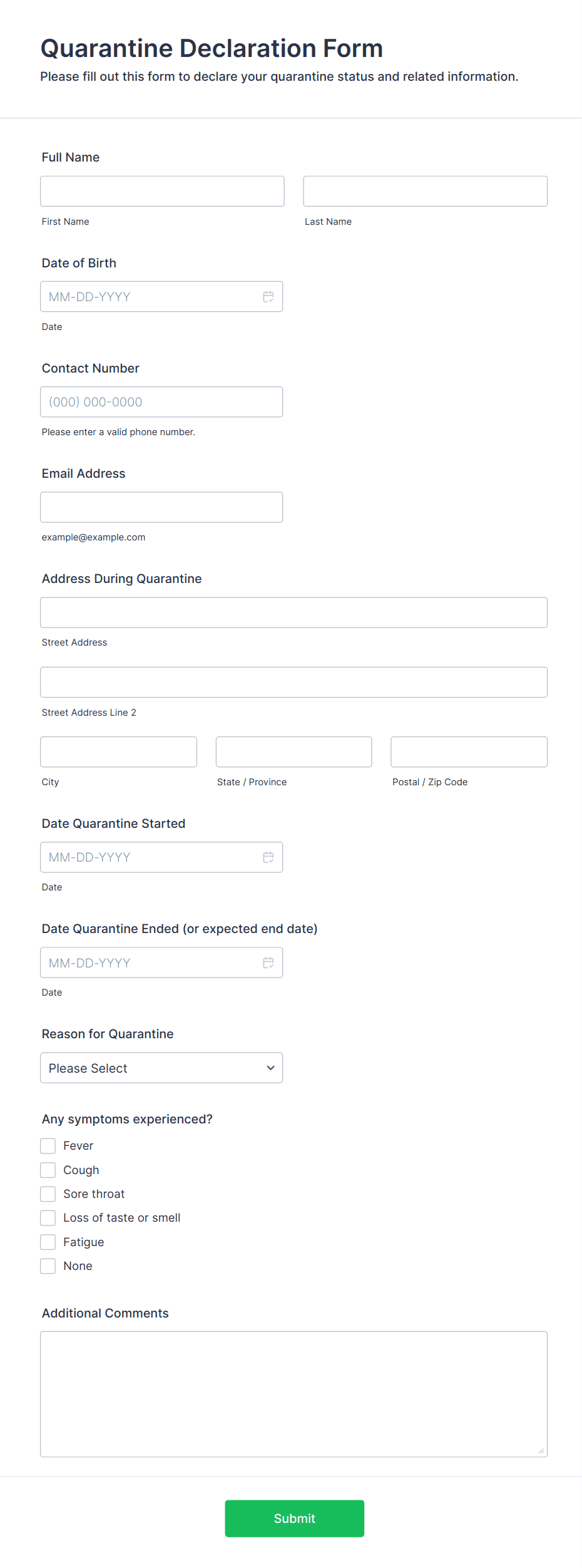Viewport: 582px width, 1568px height.
Task: Enable the Sore throat checkbox
Action: coord(48,1194)
